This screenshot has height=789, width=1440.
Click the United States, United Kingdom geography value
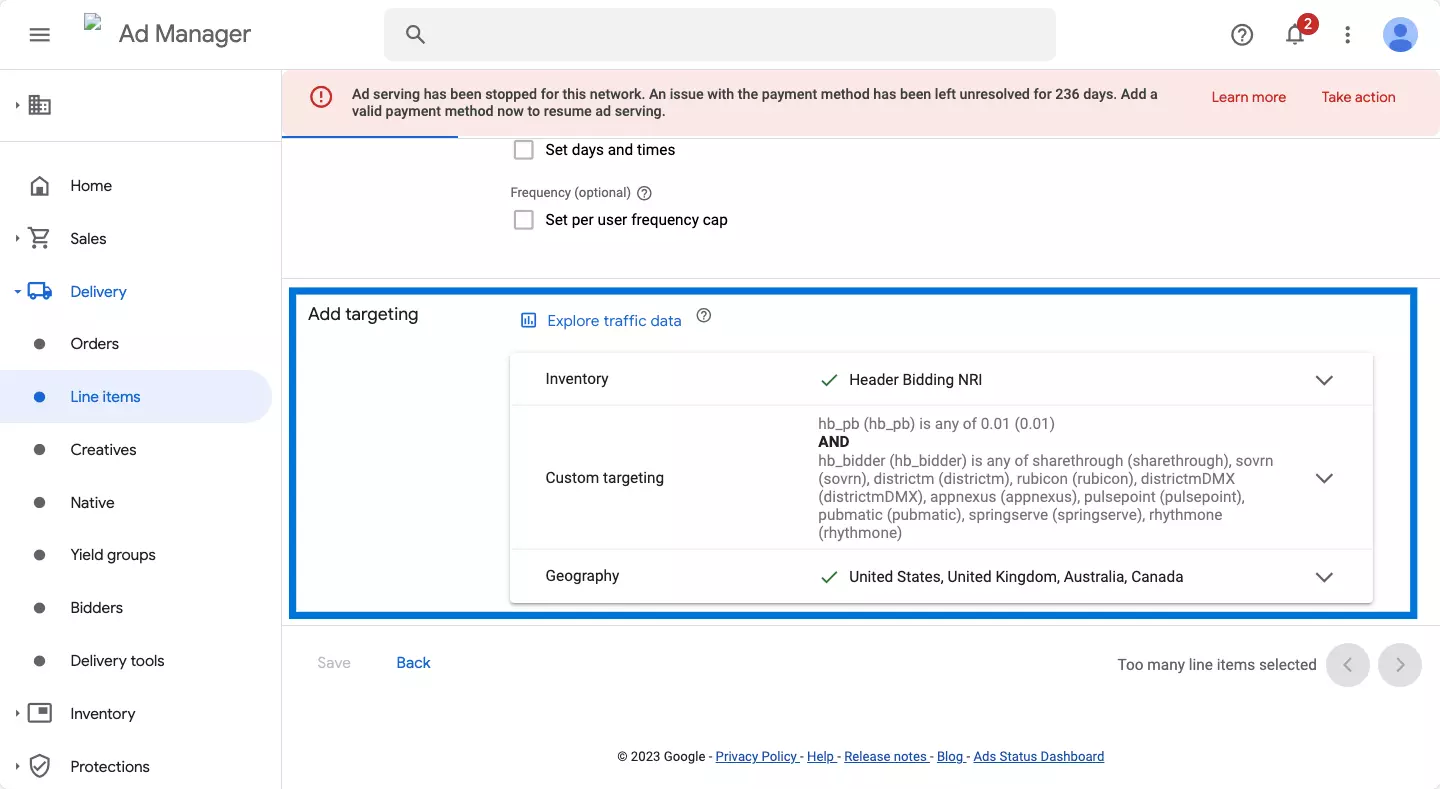pyautogui.click(x=1016, y=577)
